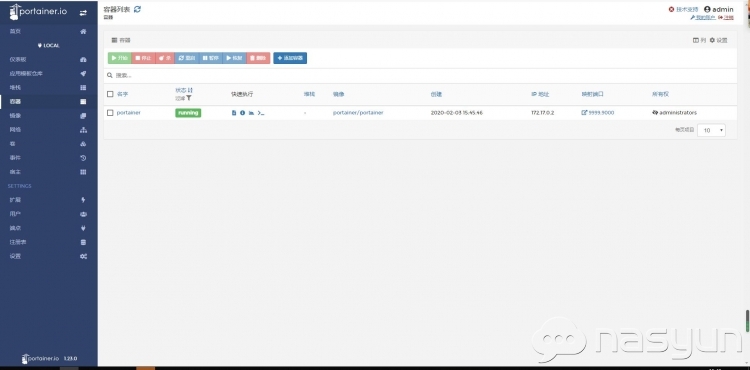The image size is (750, 370).
Task: Open the my account link under admin
Action: pyautogui.click(x=703, y=18)
